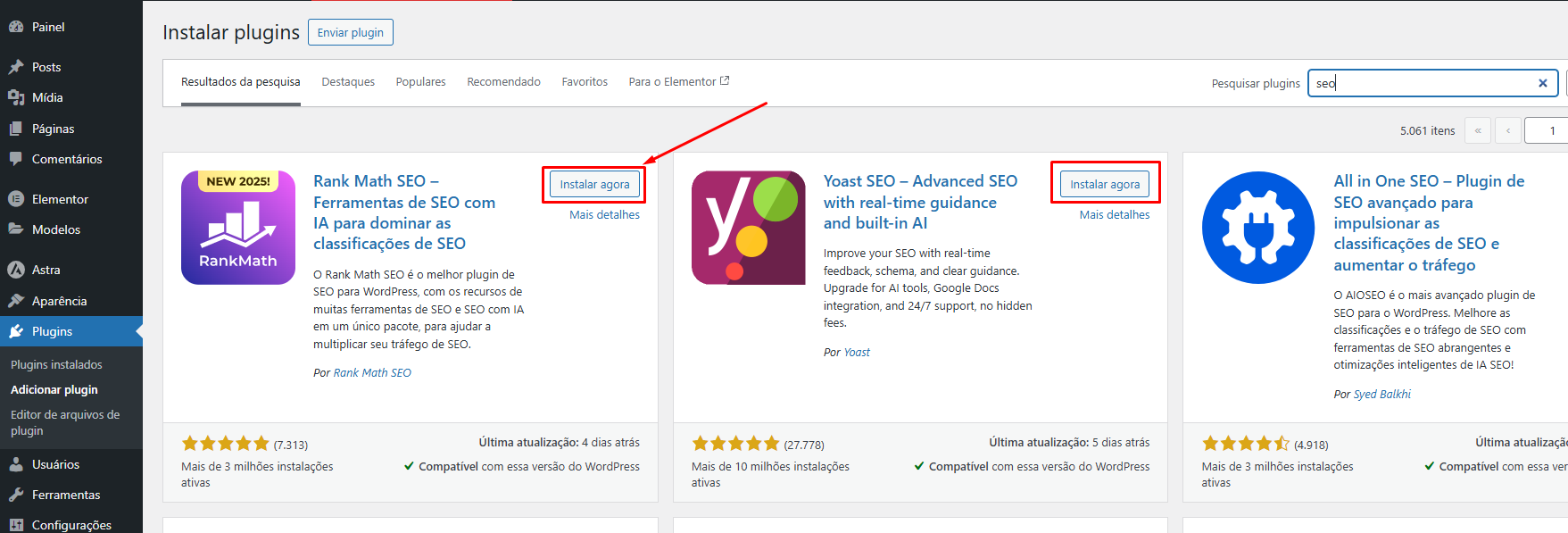Install Yoast SEO with Instalar agora

click(x=1105, y=184)
